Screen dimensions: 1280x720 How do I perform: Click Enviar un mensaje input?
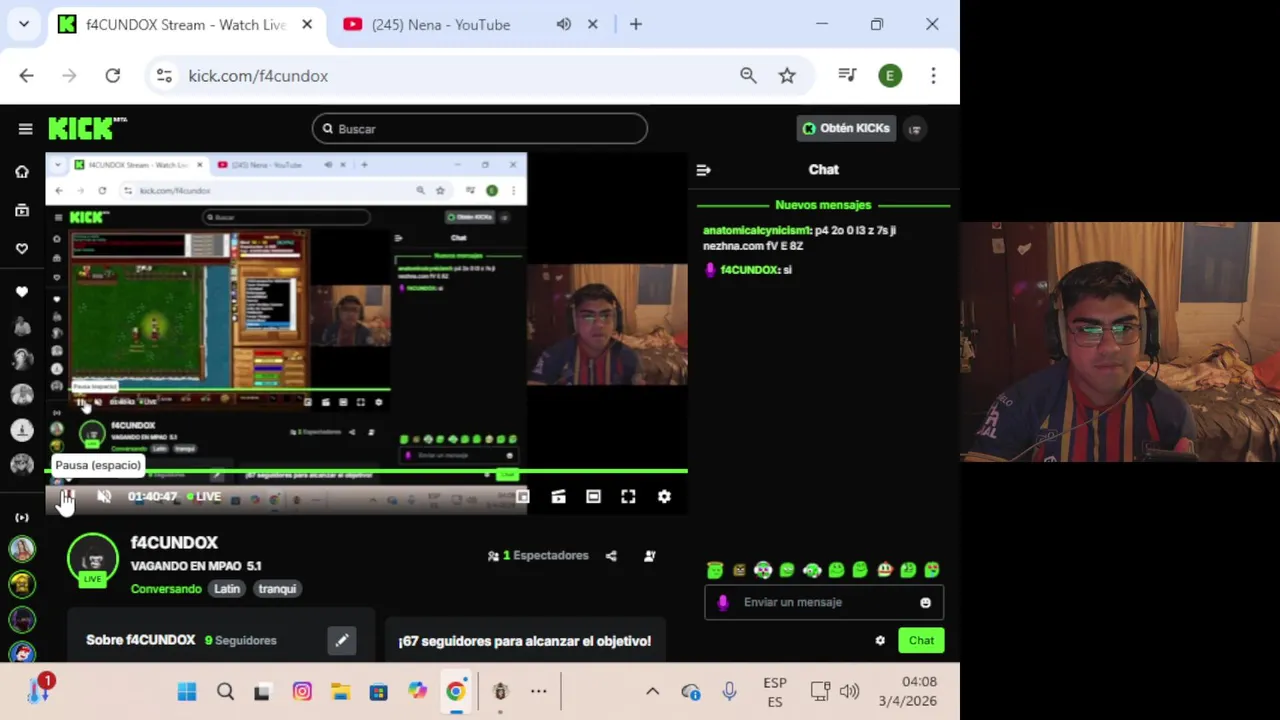pyautogui.click(x=824, y=602)
